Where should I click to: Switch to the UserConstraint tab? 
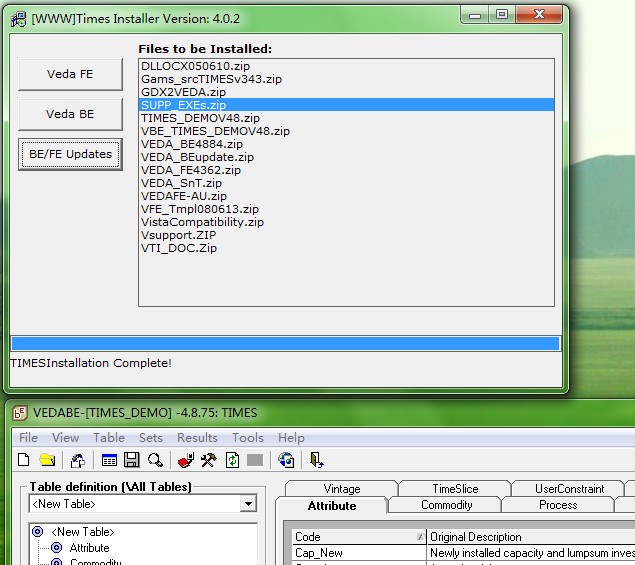coord(569,488)
